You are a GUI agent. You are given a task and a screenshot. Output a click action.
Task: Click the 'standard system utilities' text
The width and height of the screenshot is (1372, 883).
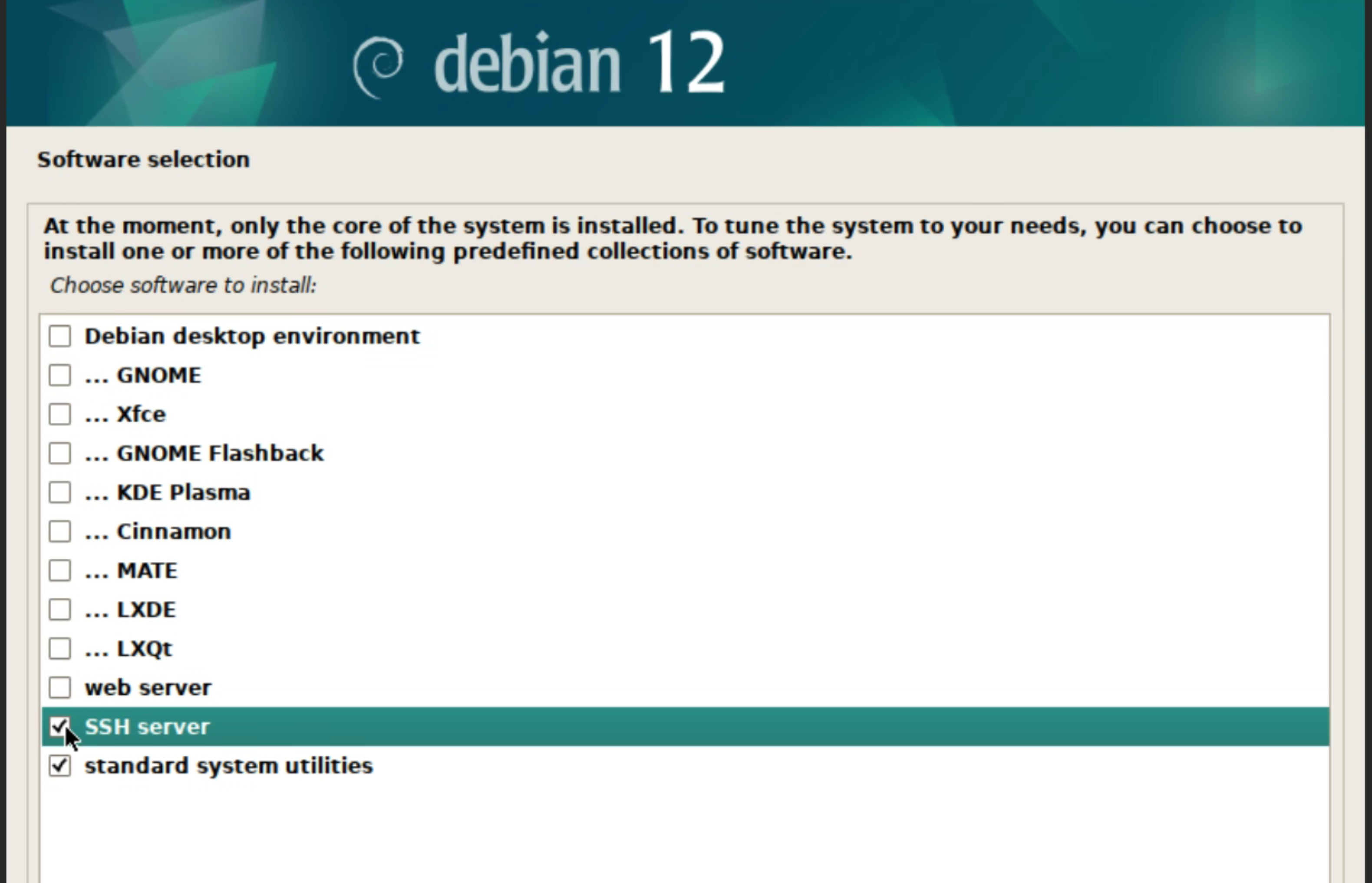pyautogui.click(x=229, y=766)
